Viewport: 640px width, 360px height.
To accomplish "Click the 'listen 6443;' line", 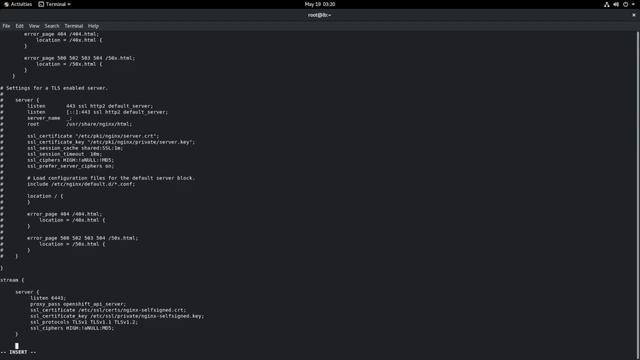I will click(x=48, y=298).
